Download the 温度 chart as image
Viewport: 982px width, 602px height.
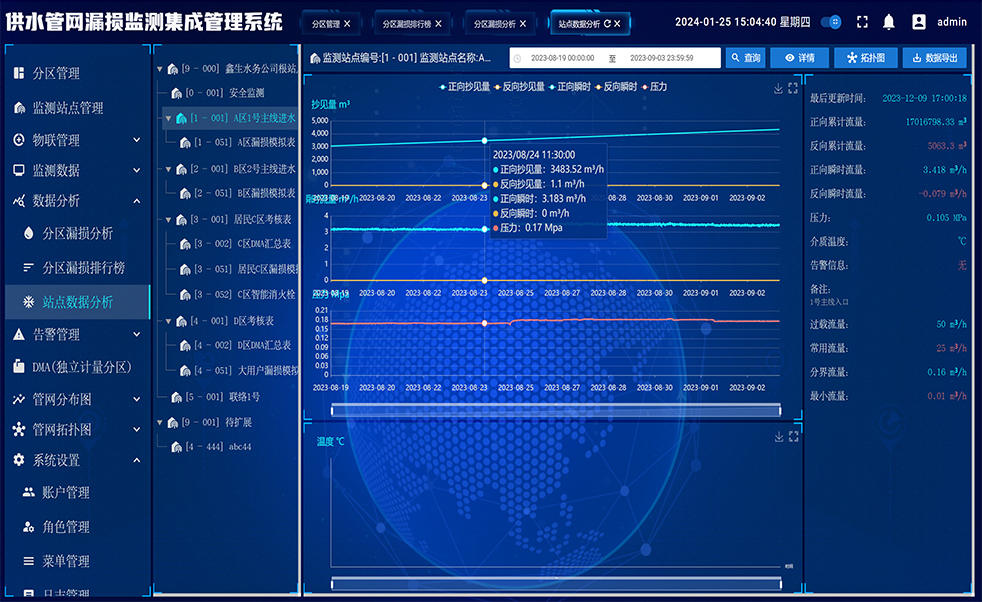click(x=778, y=437)
